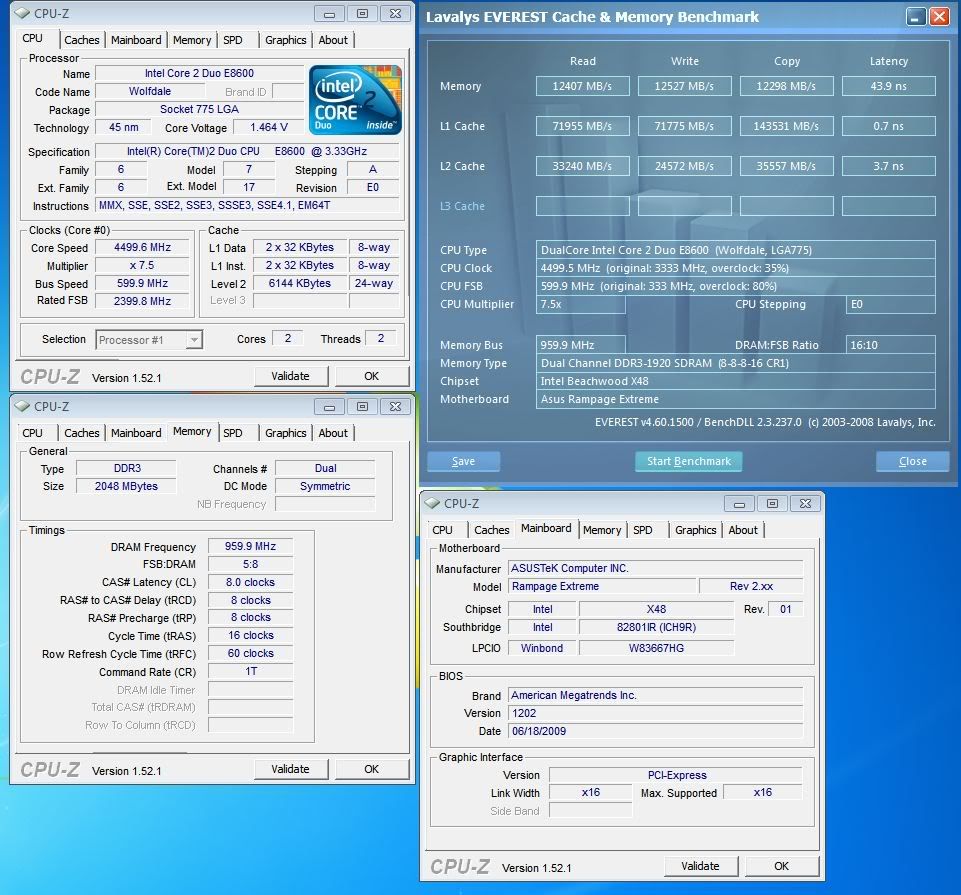This screenshot has height=895, width=961.
Task: Click the CAS# Latency 8.0 clocks value
Action: click(x=251, y=582)
